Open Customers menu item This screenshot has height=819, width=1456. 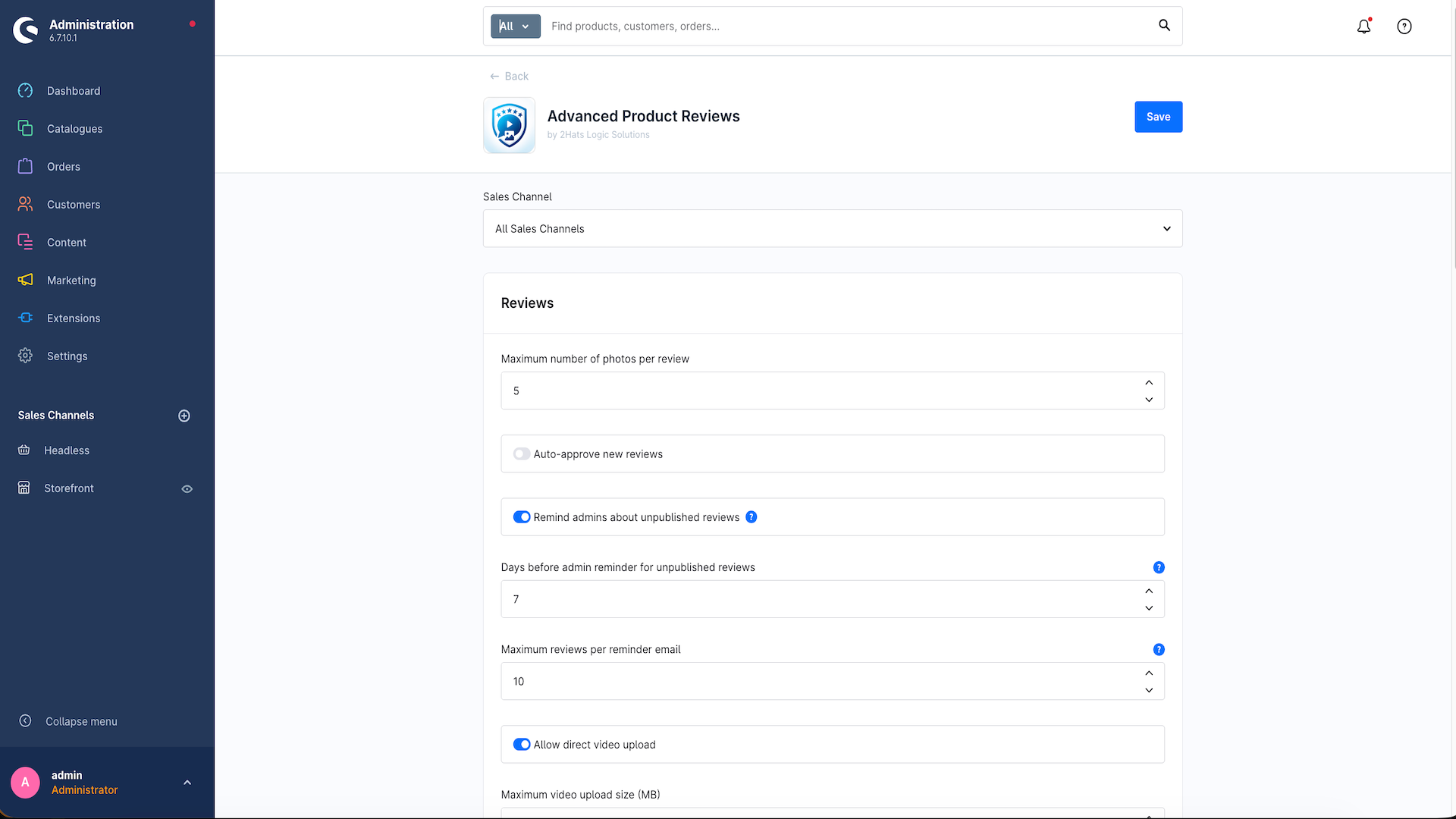[x=73, y=205]
